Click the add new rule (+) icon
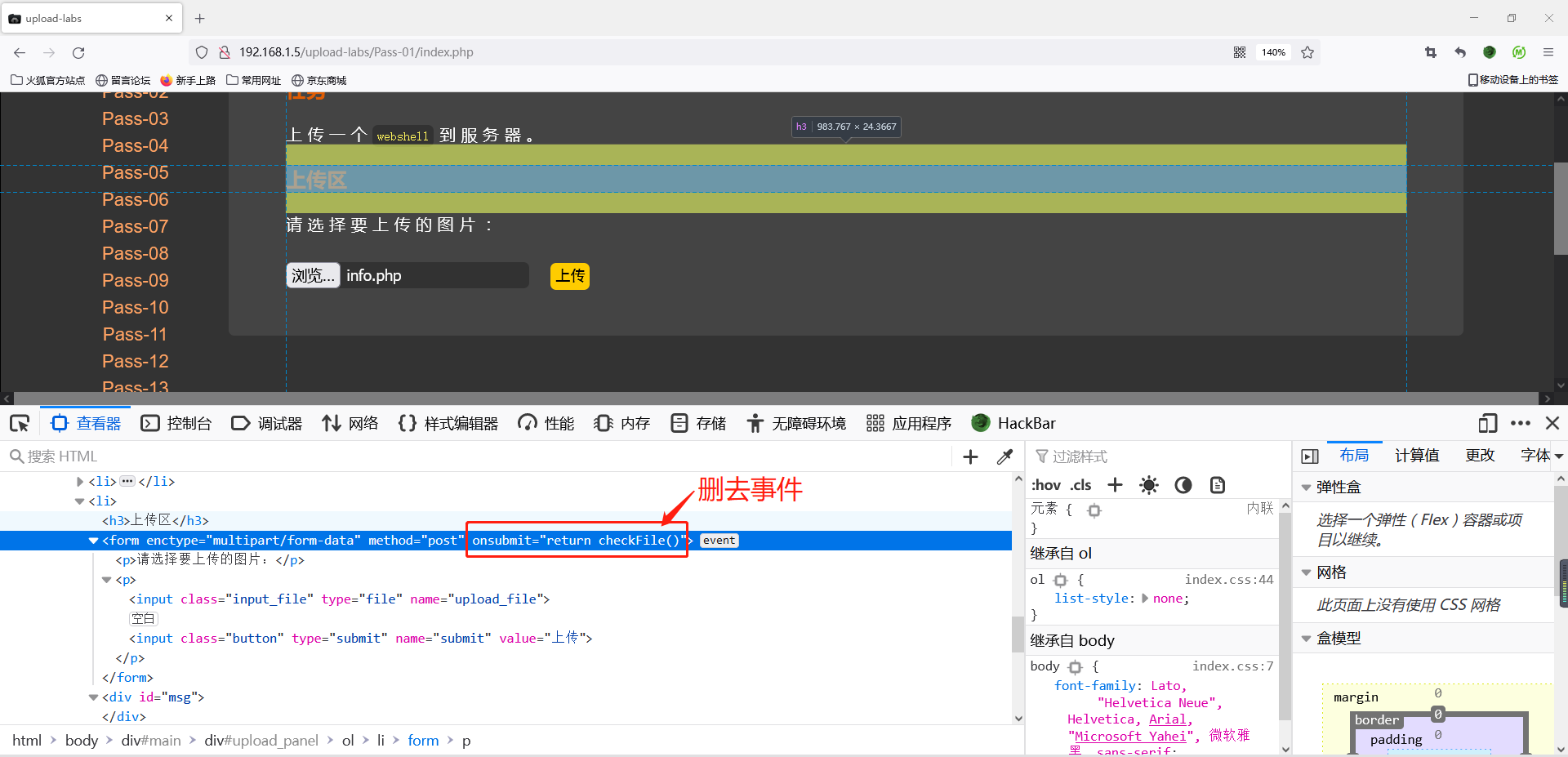Image resolution: width=1568 pixels, height=757 pixels. point(1115,485)
